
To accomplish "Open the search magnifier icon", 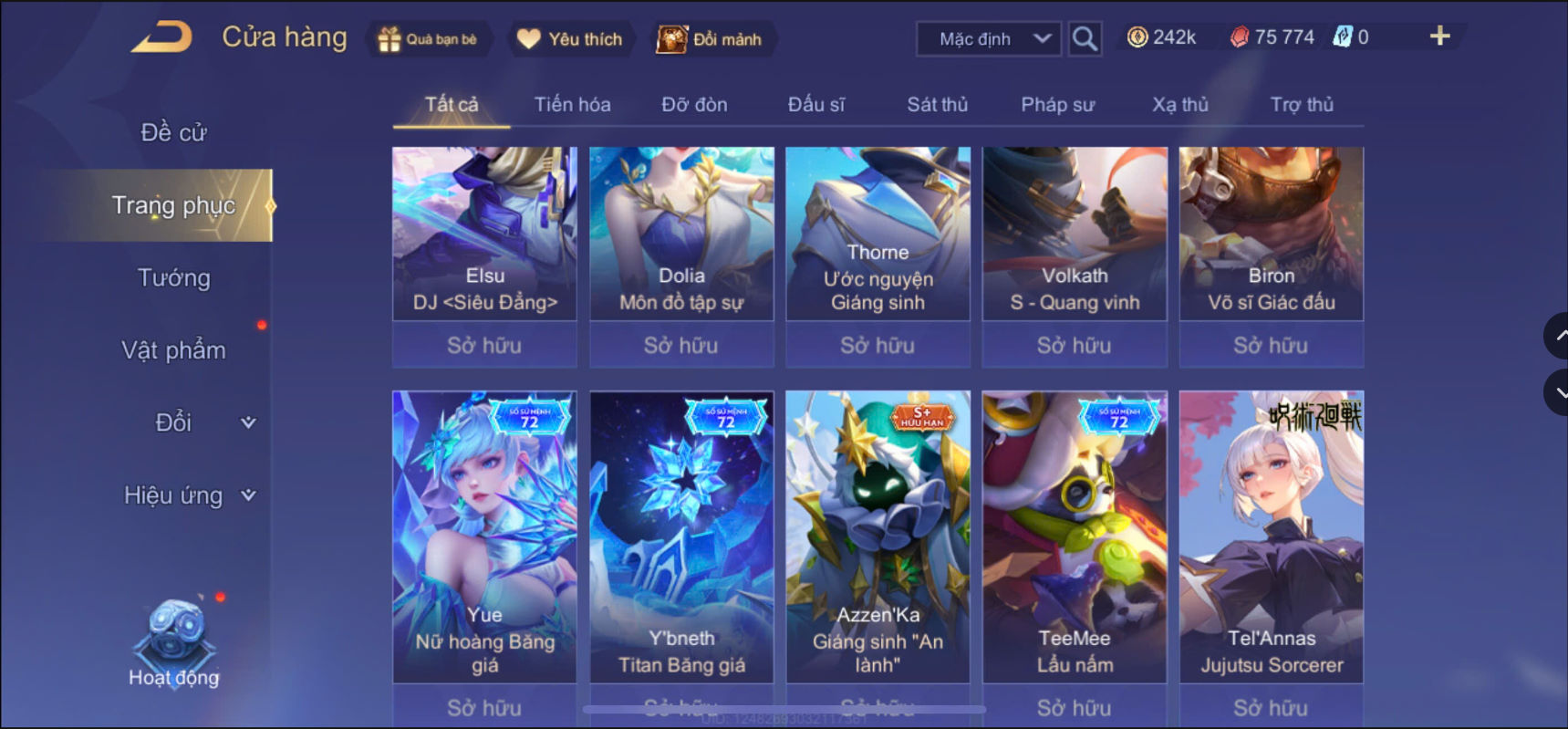I will point(1085,38).
